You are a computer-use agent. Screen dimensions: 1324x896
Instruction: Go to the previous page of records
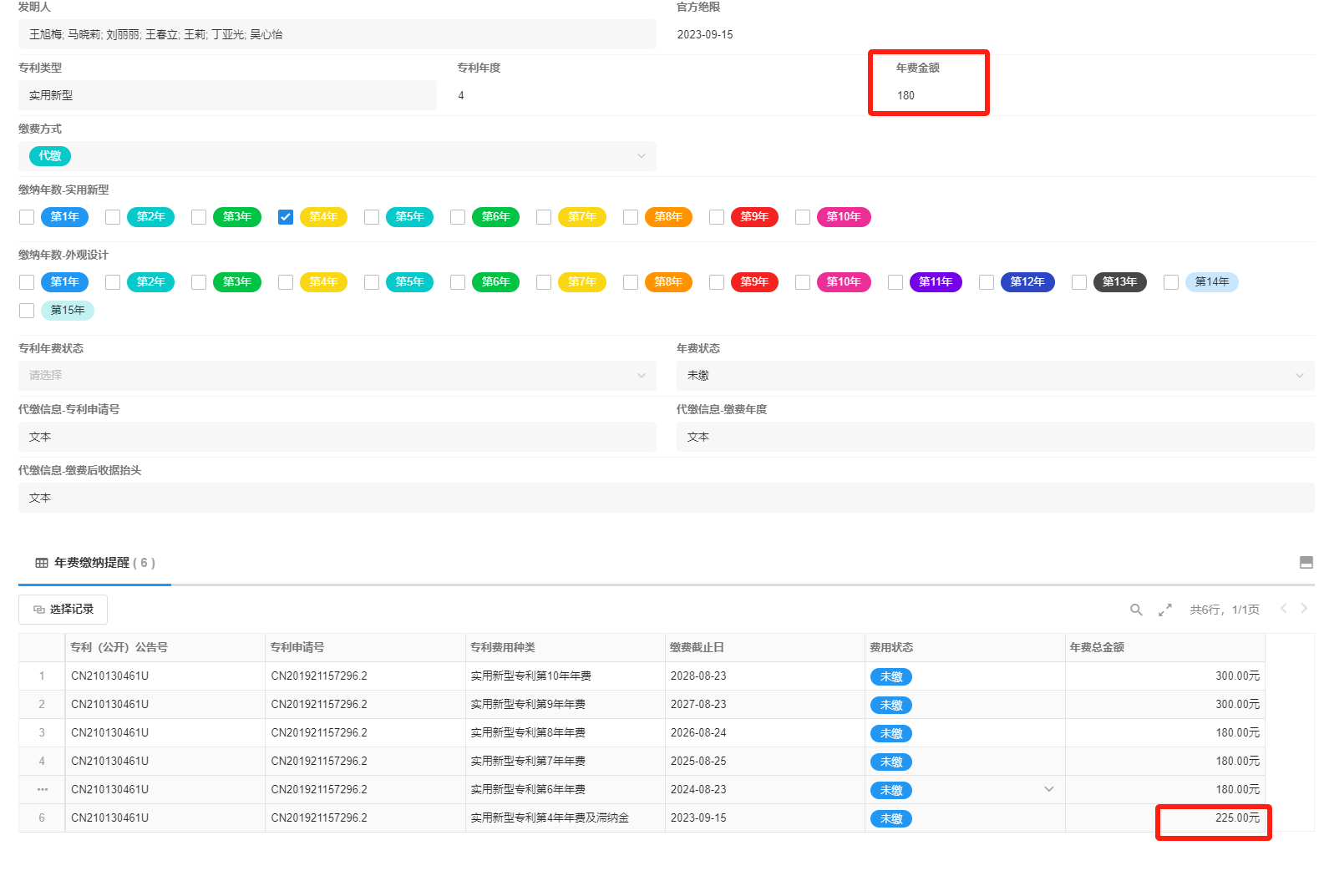[1284, 609]
